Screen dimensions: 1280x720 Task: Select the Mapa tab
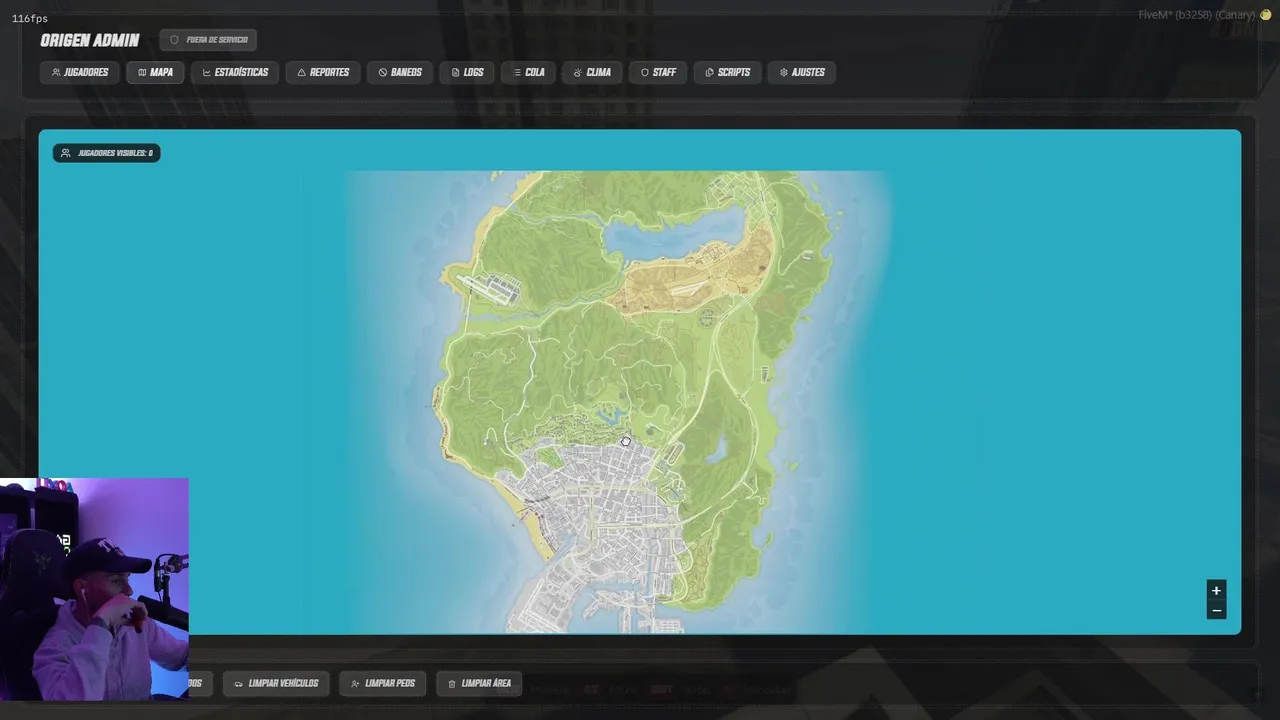point(155,72)
